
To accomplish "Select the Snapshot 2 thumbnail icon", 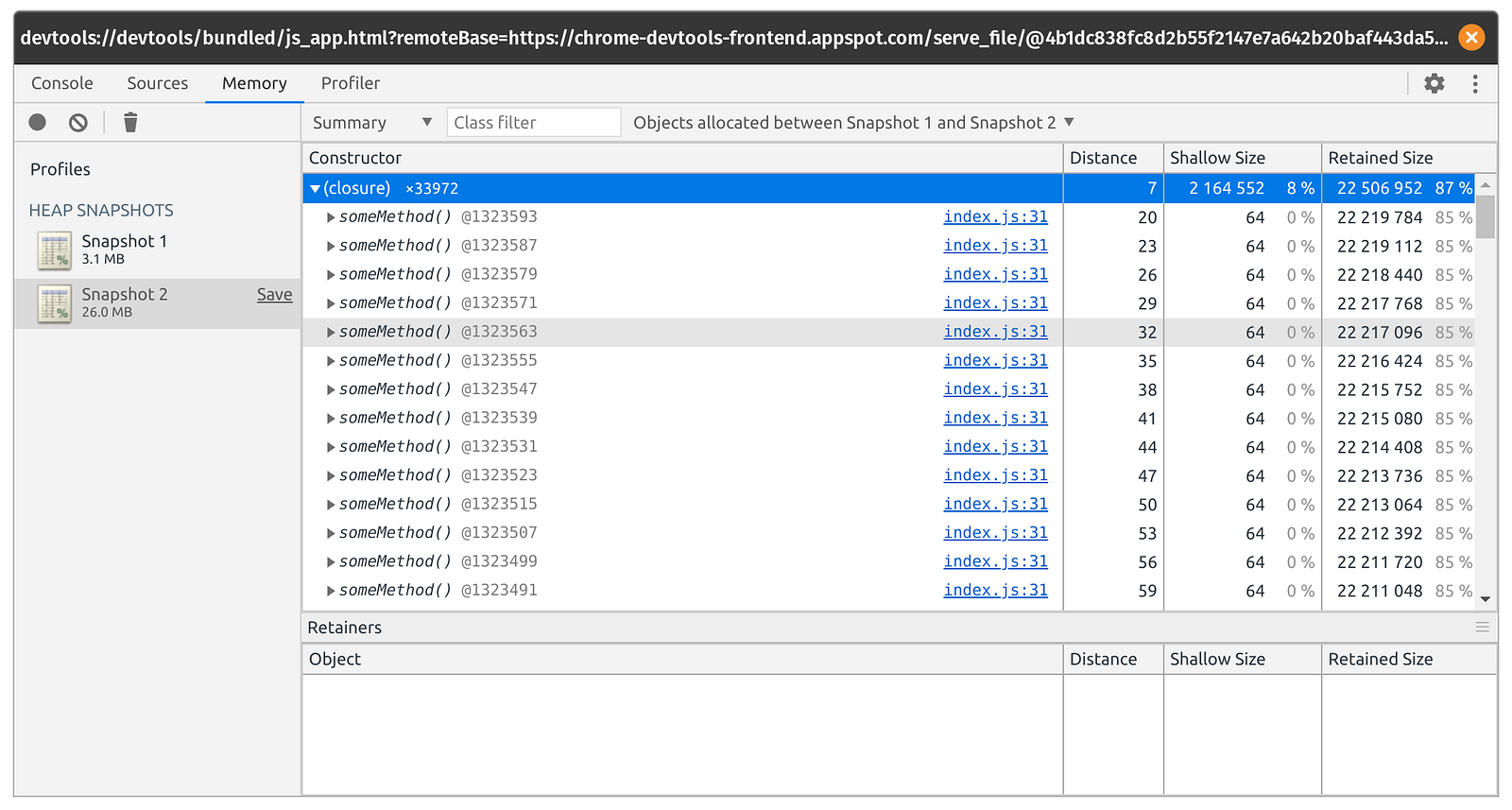I will pos(54,303).
